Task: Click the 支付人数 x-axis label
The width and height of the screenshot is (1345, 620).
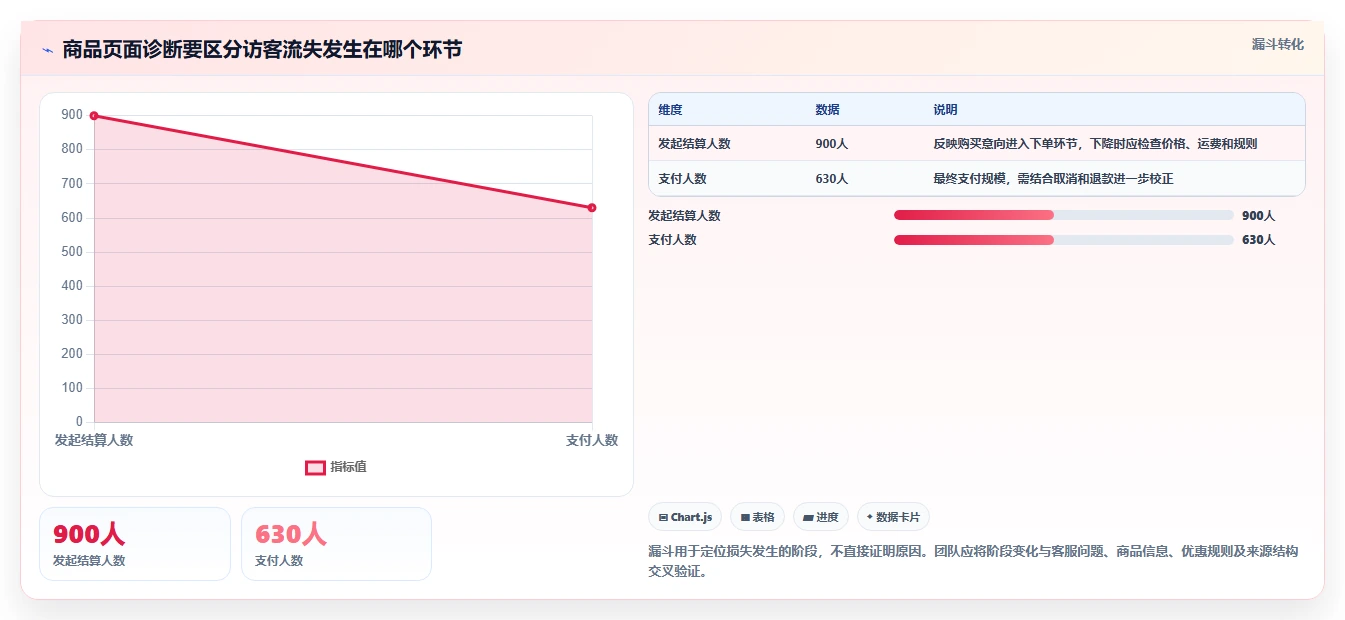Action: [x=592, y=440]
